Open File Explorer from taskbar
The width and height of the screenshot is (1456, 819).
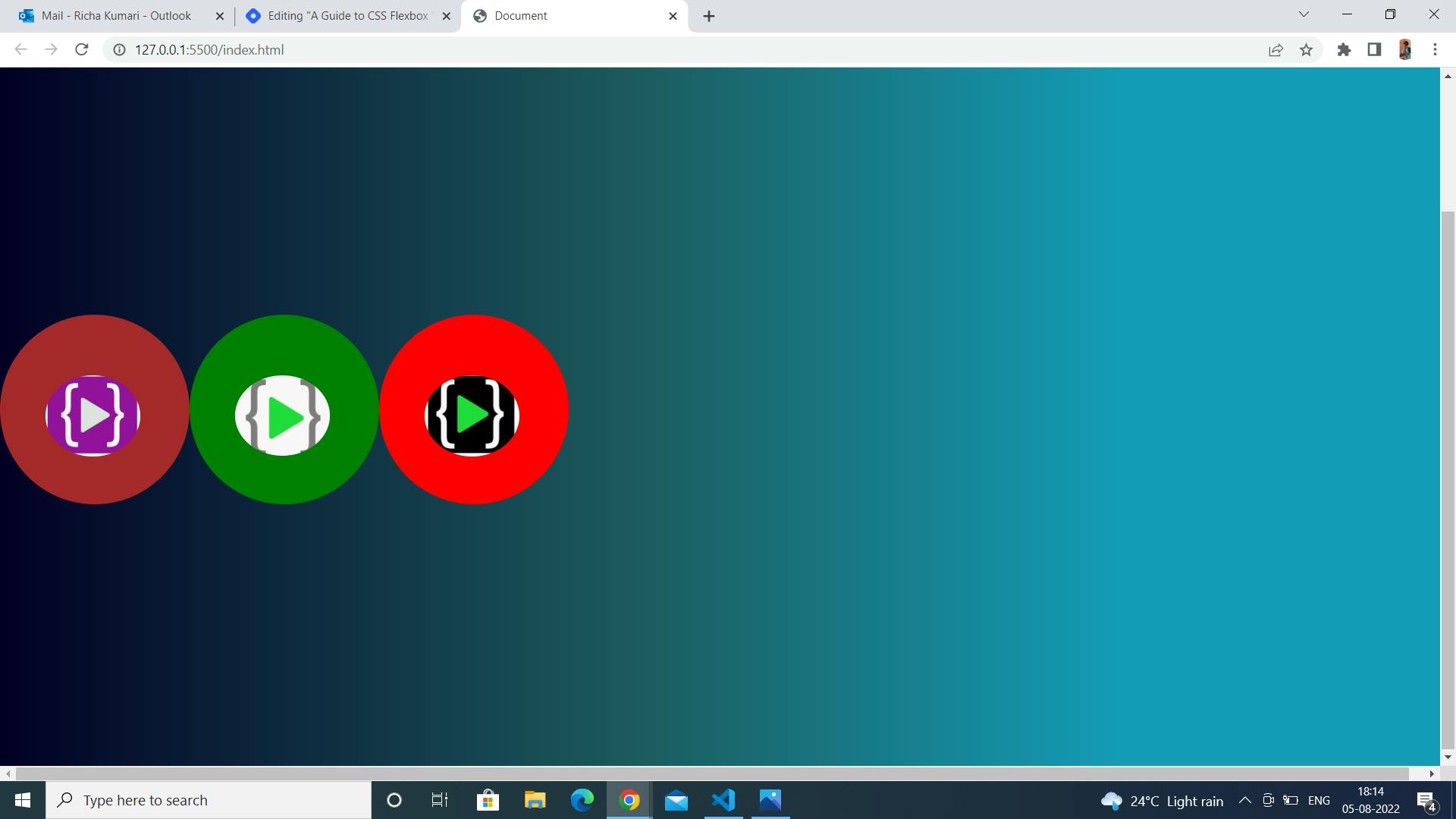click(535, 800)
